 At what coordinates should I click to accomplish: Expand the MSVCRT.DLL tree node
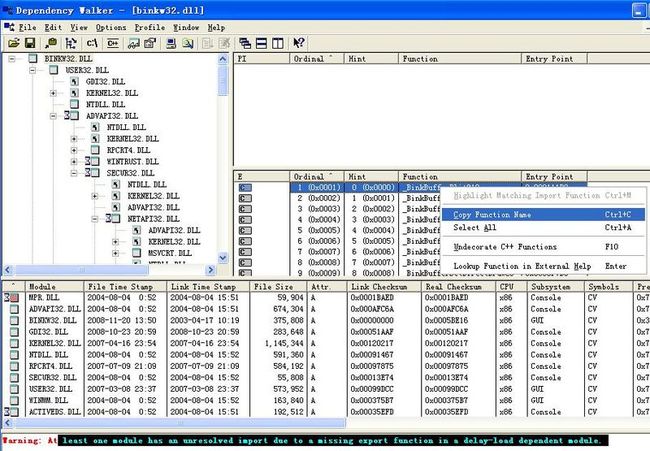(115, 253)
